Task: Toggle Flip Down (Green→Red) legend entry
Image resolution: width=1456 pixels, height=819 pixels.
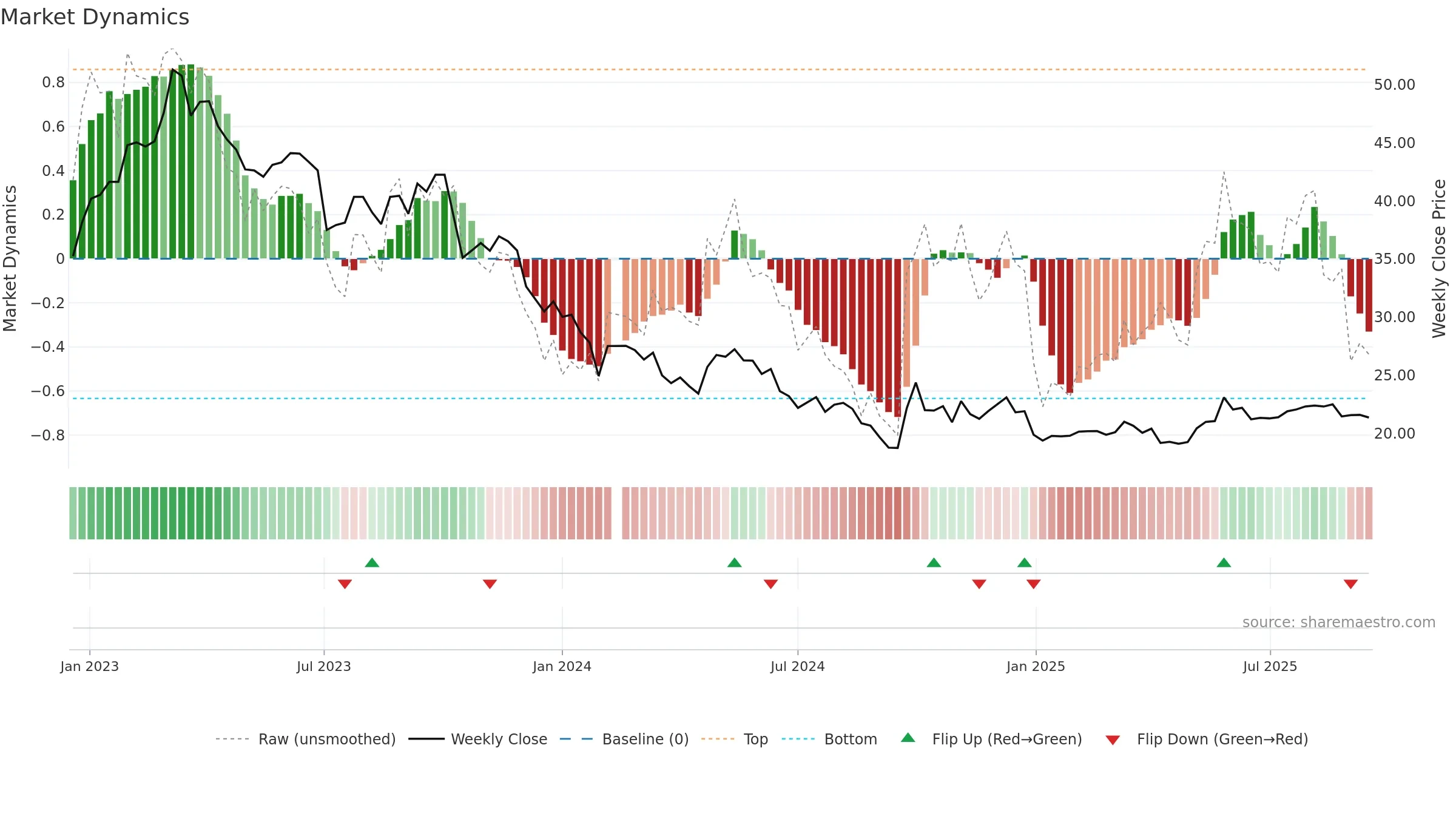Action: [x=1207, y=740]
